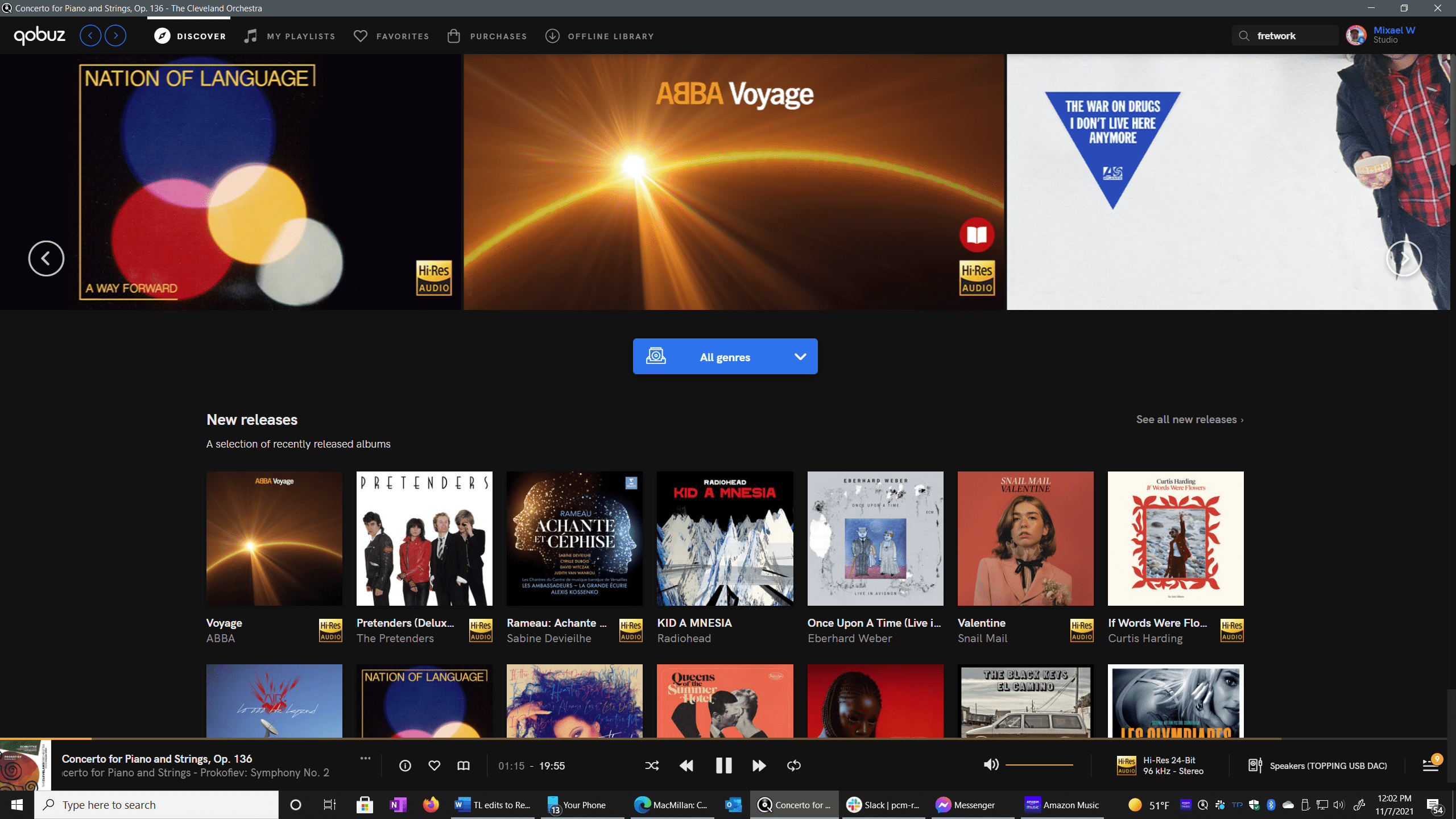Open the Valentine album title
The image size is (1456, 819).
(x=982, y=623)
